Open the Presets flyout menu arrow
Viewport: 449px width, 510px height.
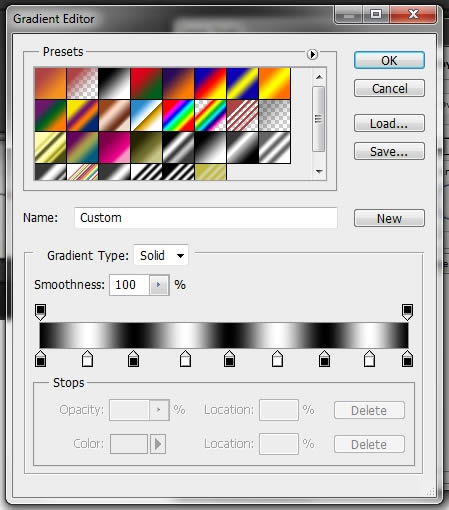pyautogui.click(x=312, y=54)
